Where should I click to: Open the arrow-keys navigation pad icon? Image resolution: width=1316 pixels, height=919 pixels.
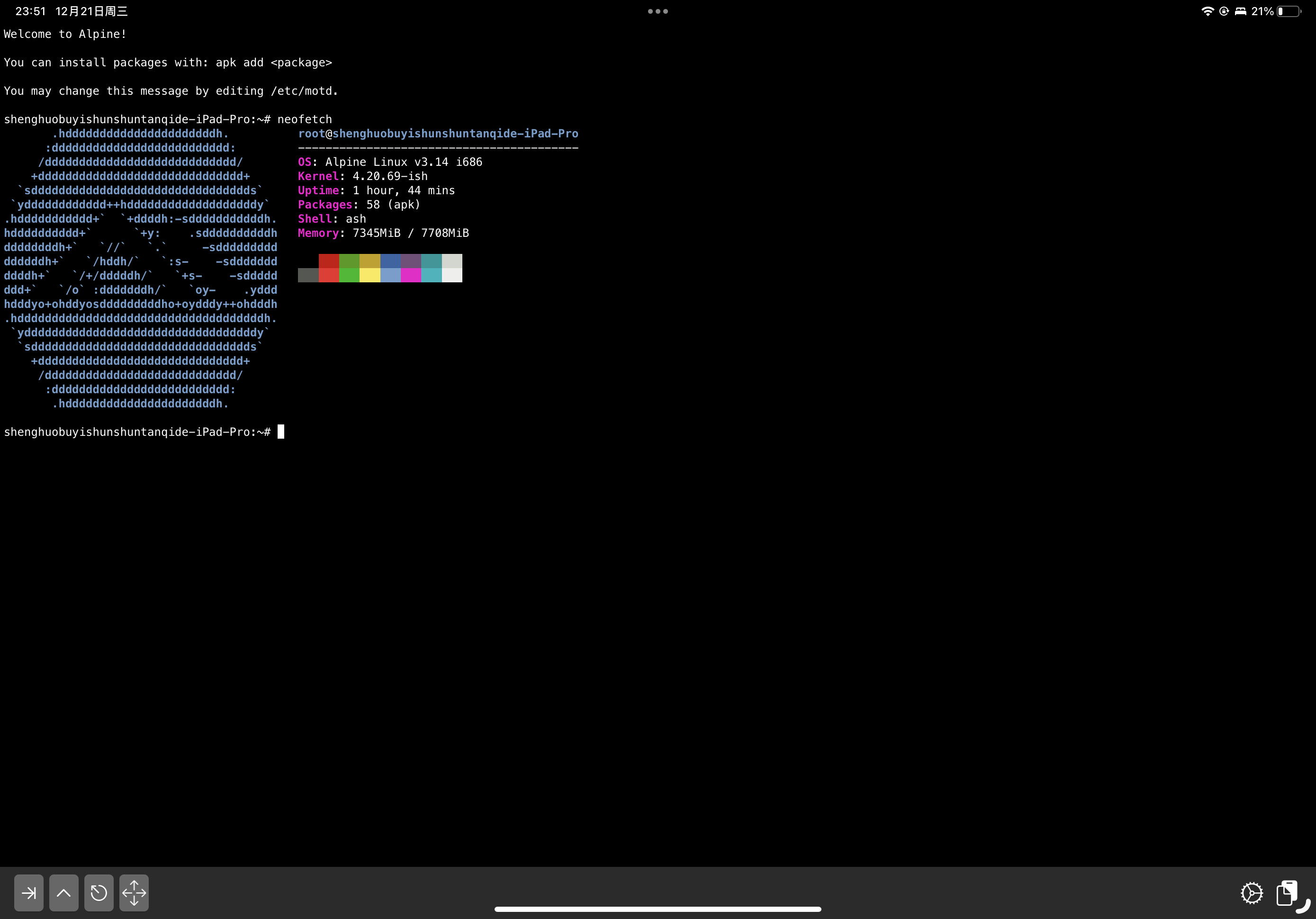click(134, 892)
